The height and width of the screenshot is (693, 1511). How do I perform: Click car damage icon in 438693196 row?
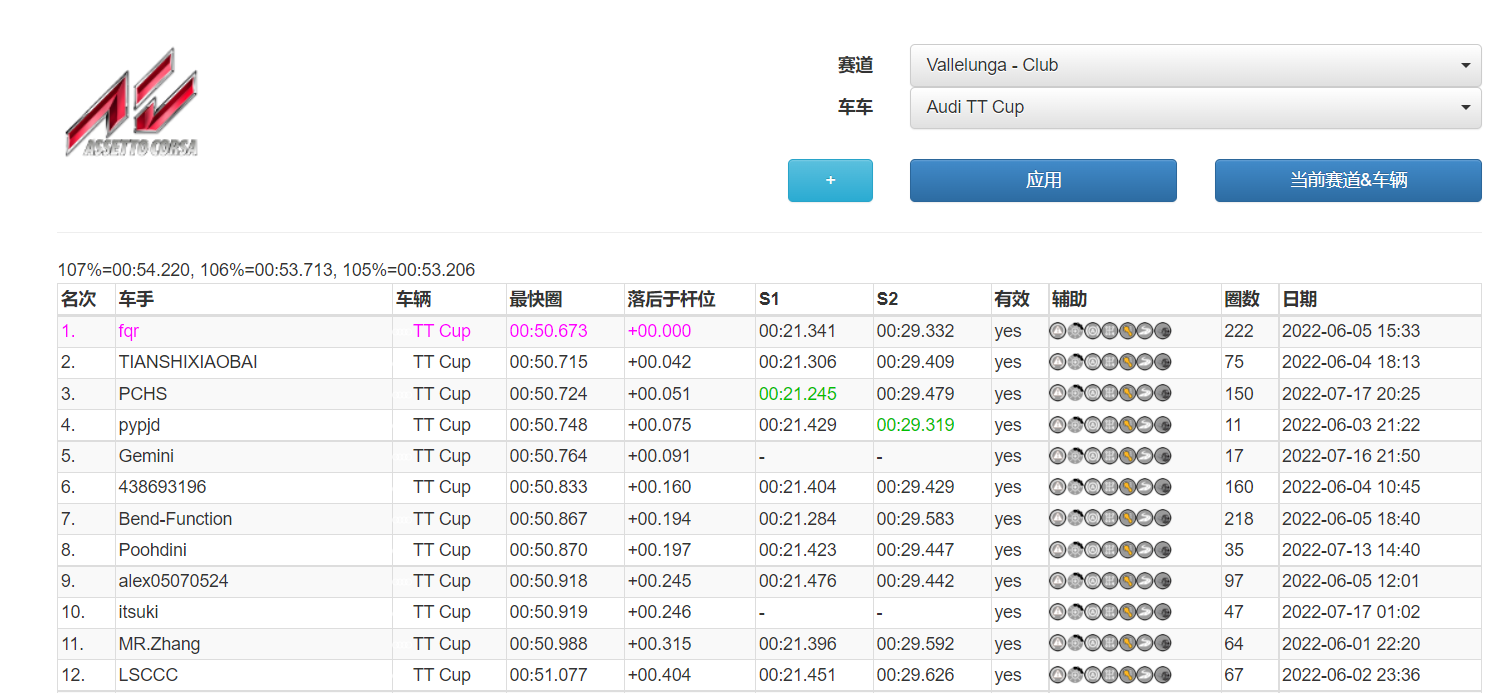point(1163,487)
